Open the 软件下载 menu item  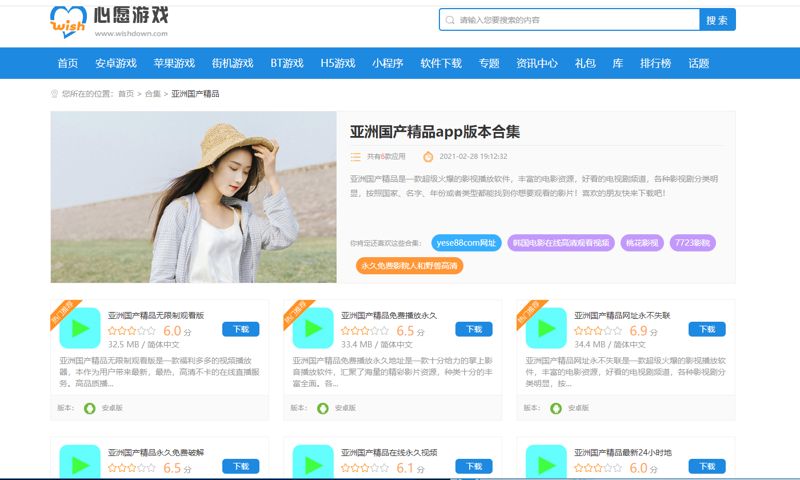point(441,63)
